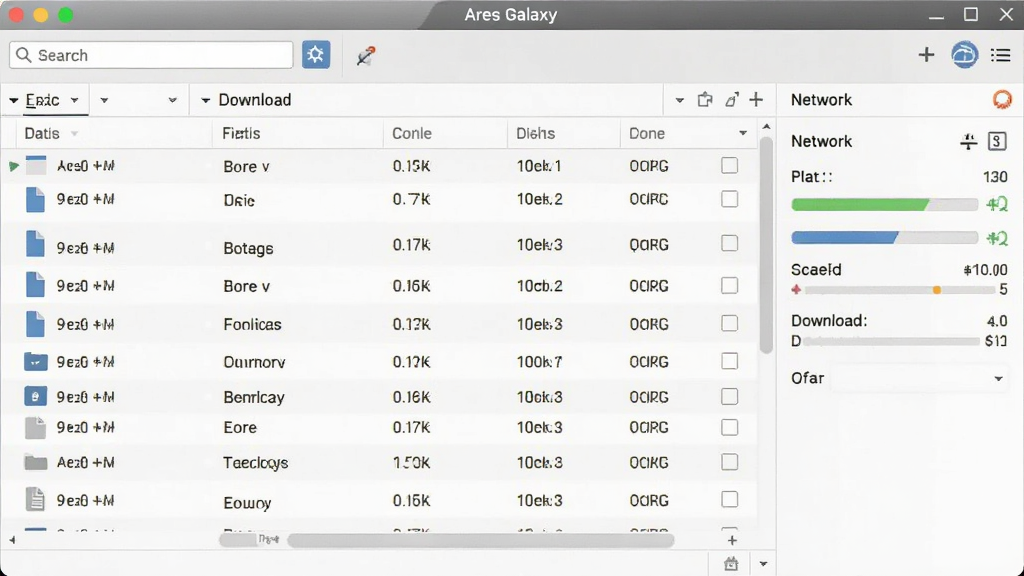This screenshot has width=1024, height=576.
Task: Click the plus icon at the end of the horizontal scrollbar
Action: 732,540
